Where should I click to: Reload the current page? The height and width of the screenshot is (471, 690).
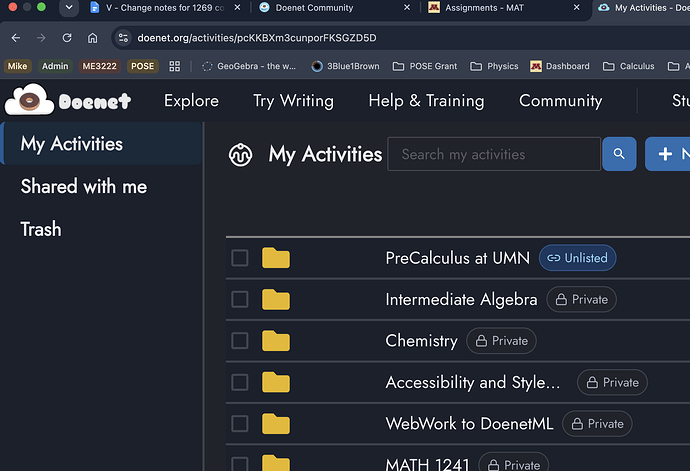pos(67,38)
